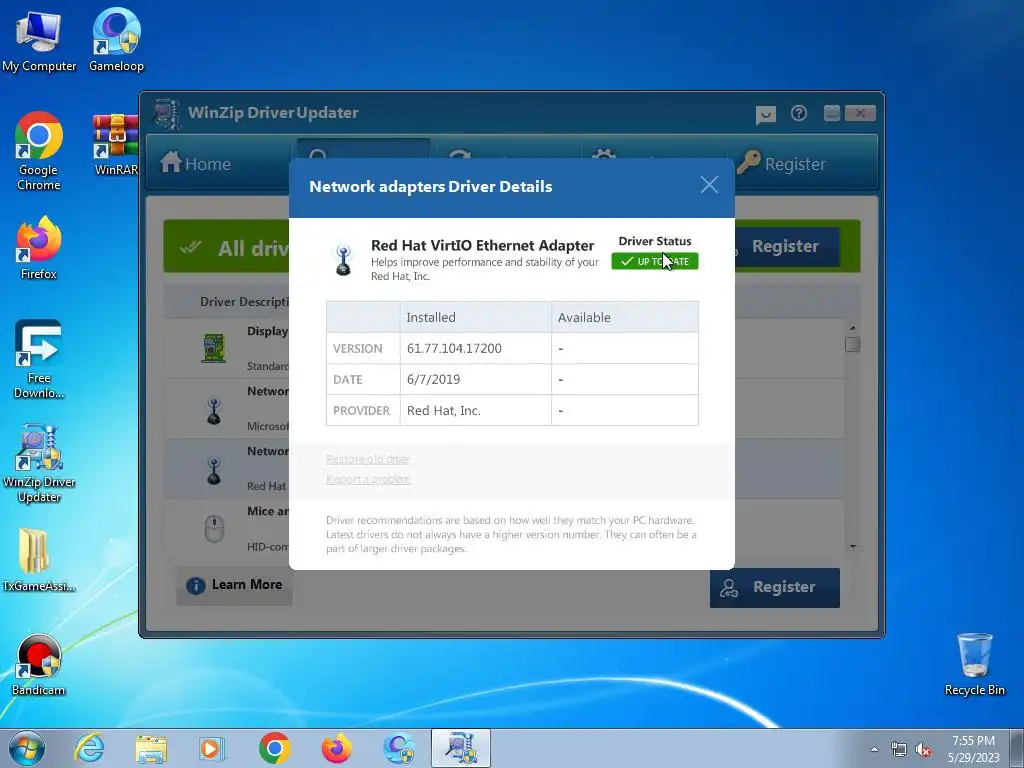This screenshot has width=1024, height=768.
Task: Launch Firefox from the taskbar
Action: [x=336, y=748]
